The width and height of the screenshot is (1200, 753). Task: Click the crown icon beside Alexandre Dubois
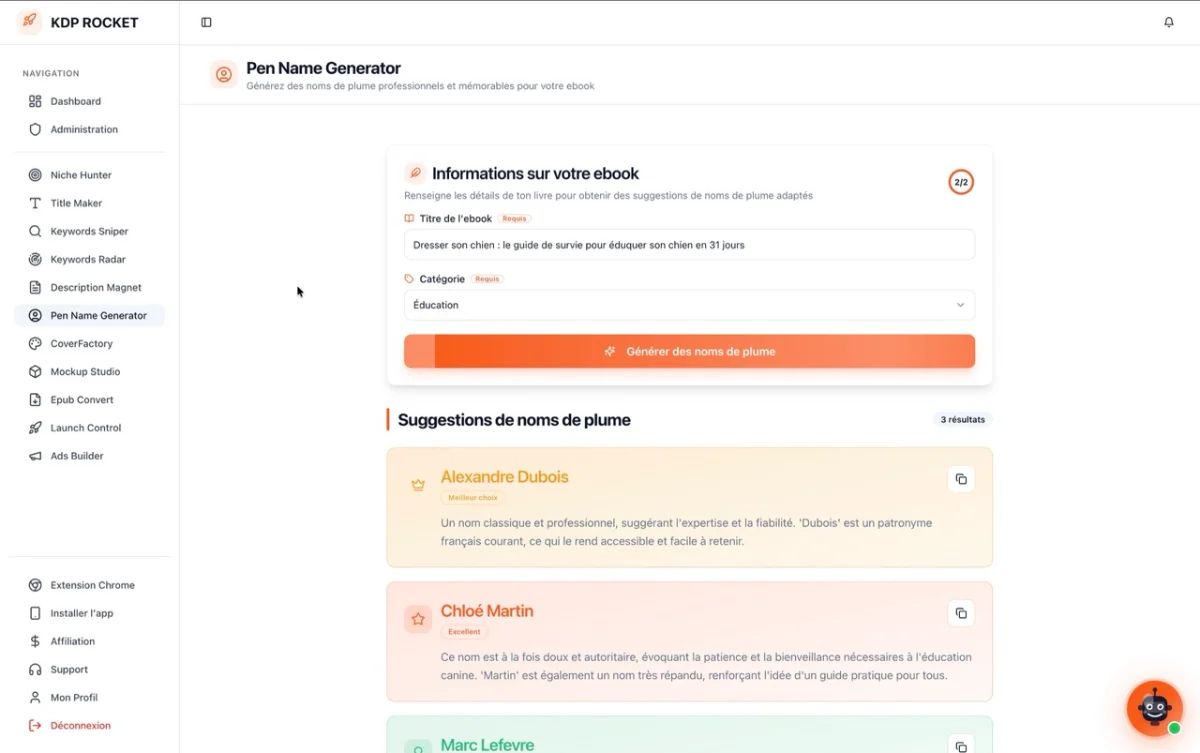coord(418,485)
